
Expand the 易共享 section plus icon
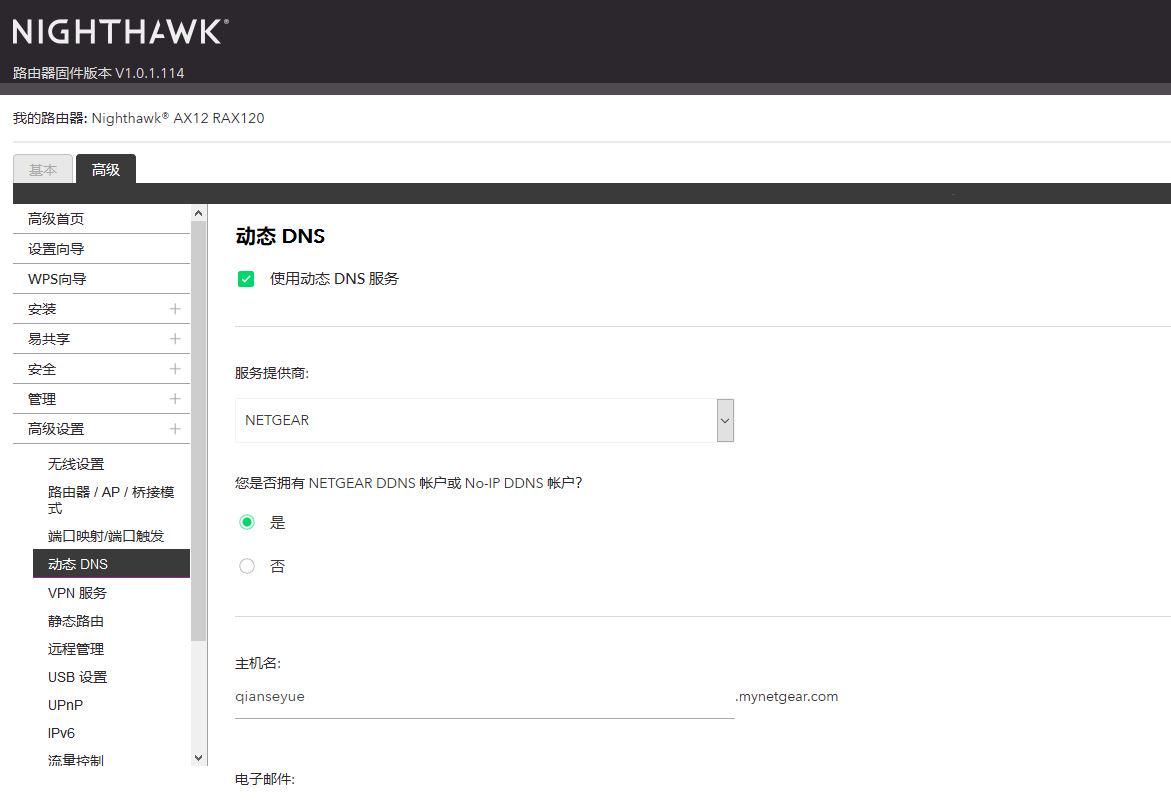point(175,339)
